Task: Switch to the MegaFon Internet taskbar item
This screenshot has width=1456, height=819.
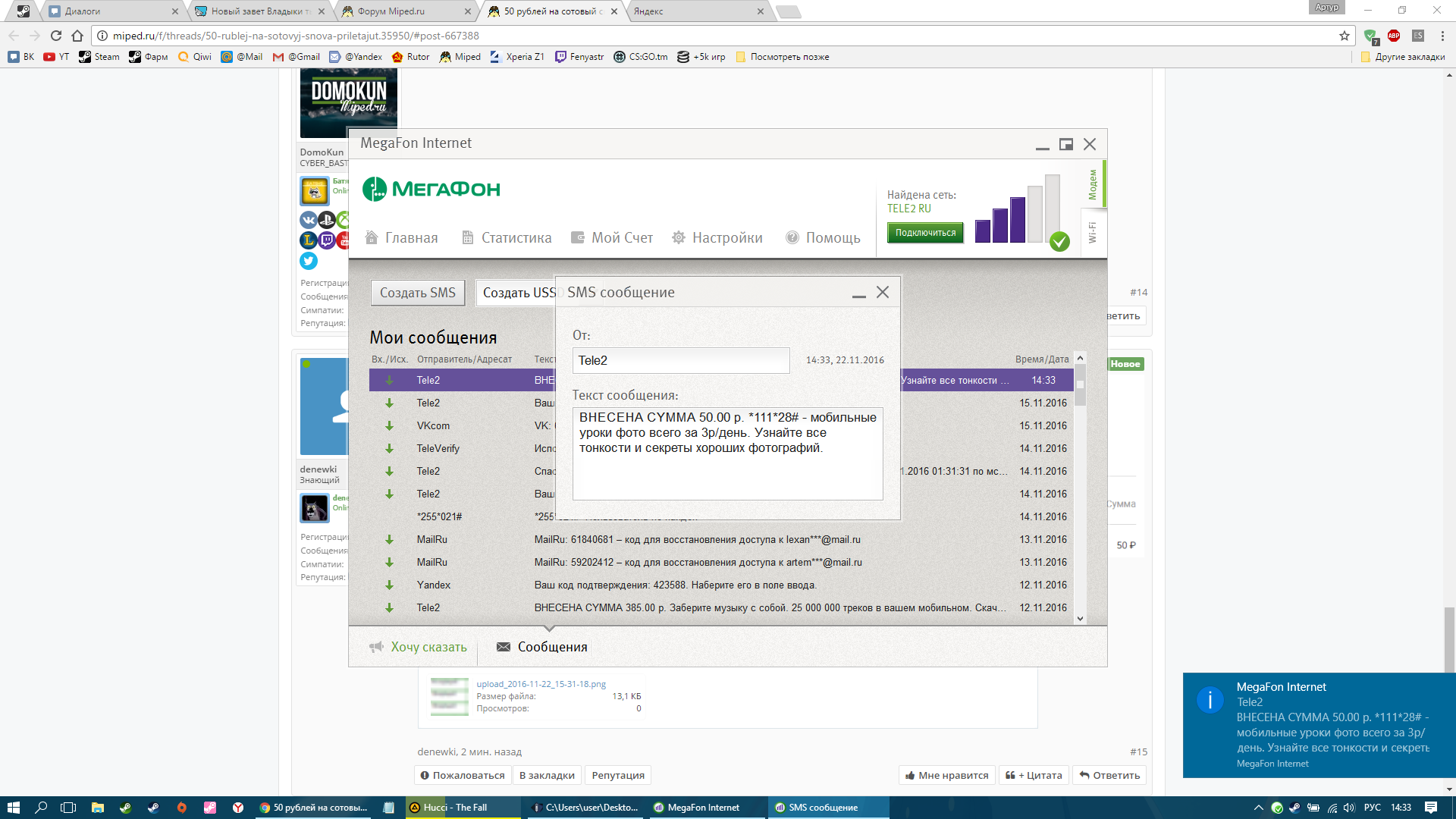Action: click(x=705, y=808)
